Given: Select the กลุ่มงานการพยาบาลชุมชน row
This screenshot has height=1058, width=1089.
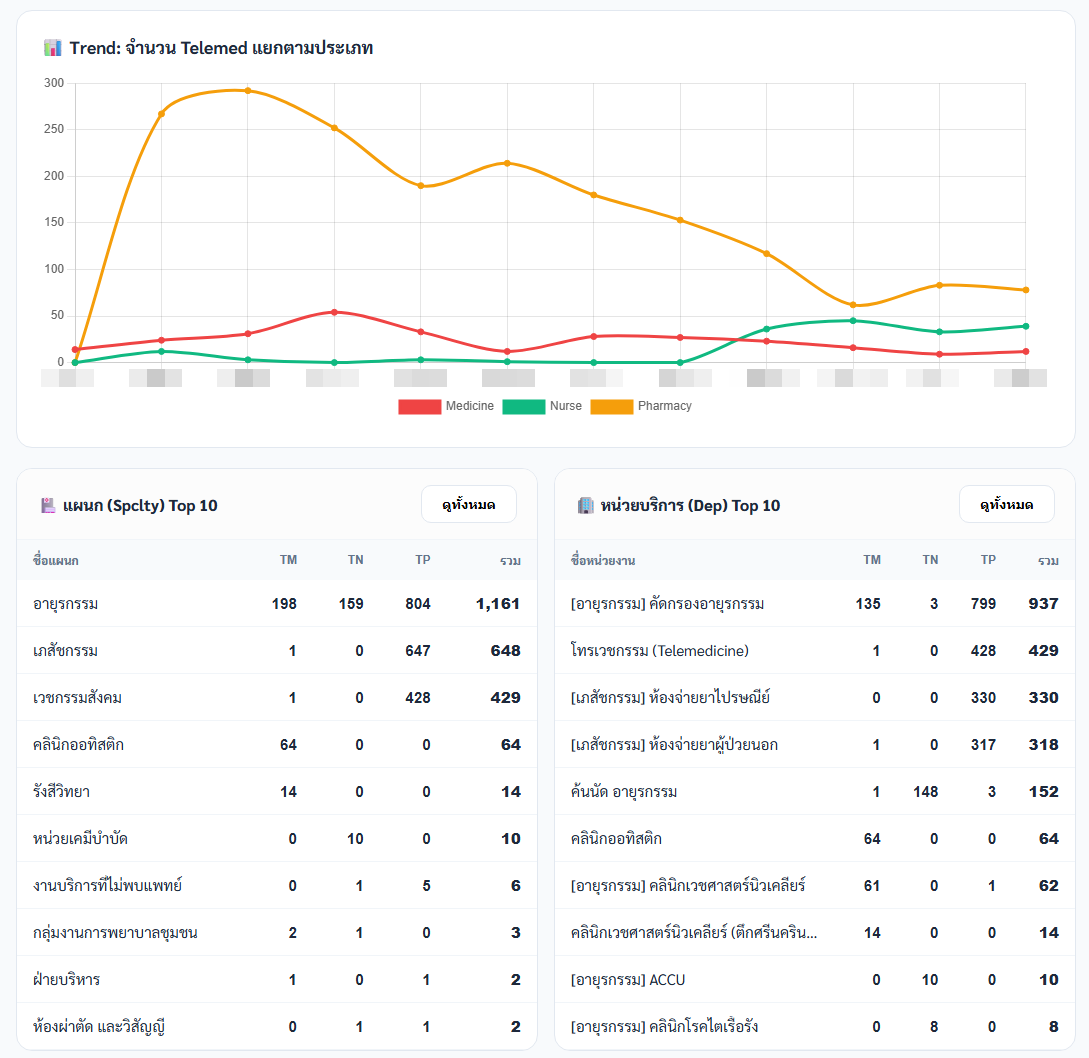Looking at the screenshot, I should pyautogui.click(x=276, y=932).
